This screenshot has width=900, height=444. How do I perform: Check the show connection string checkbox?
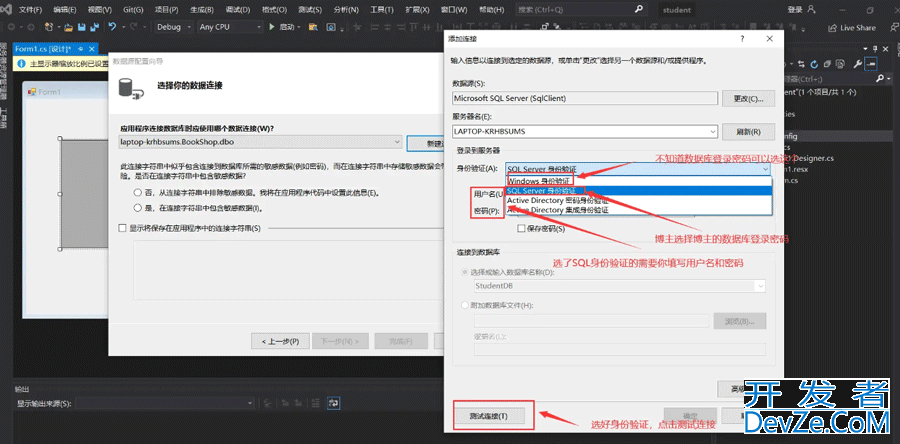122,228
